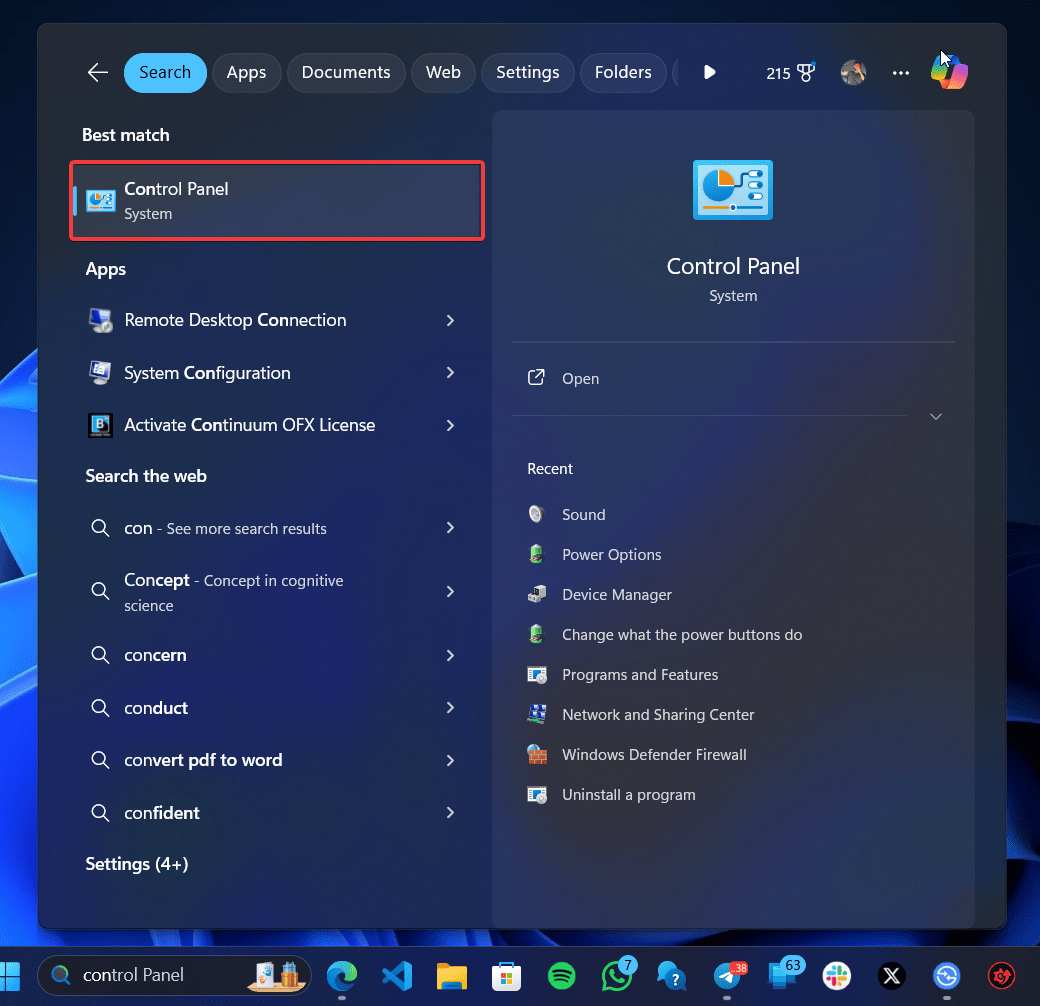Open Telegram from taskbar

(728, 975)
